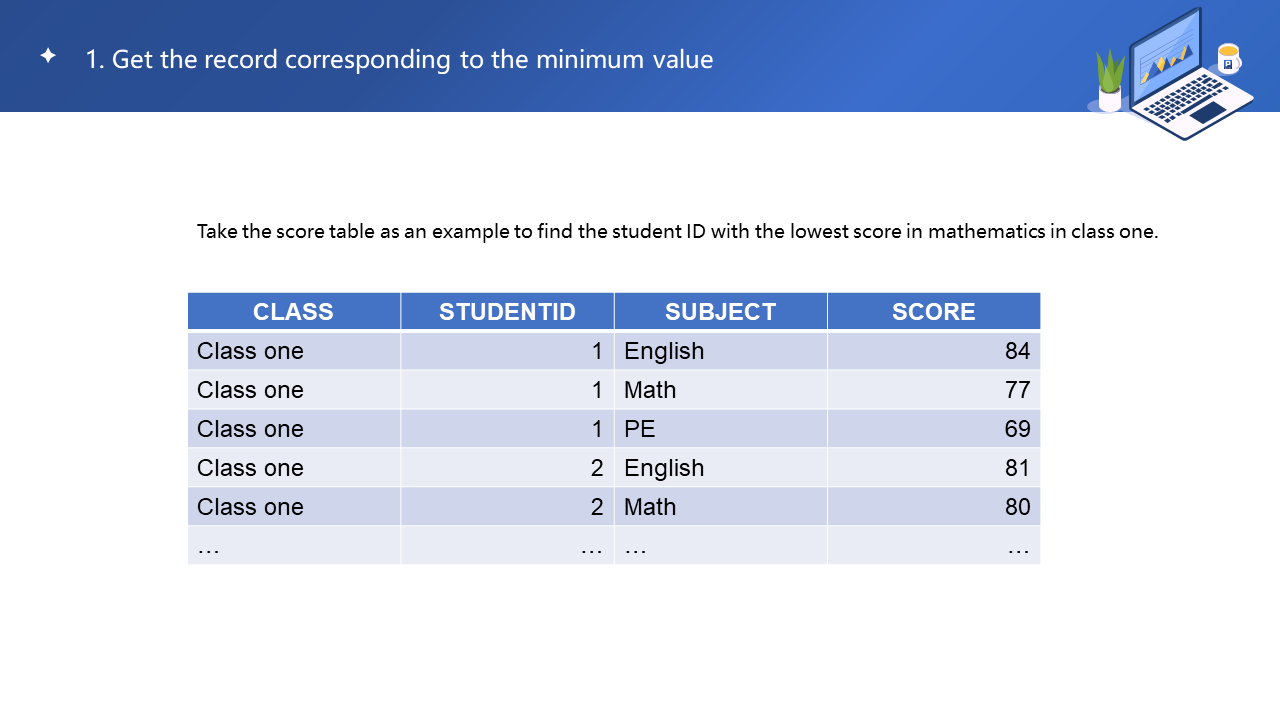Select the CLASS column header
The width and height of the screenshot is (1280, 720).
click(x=293, y=311)
